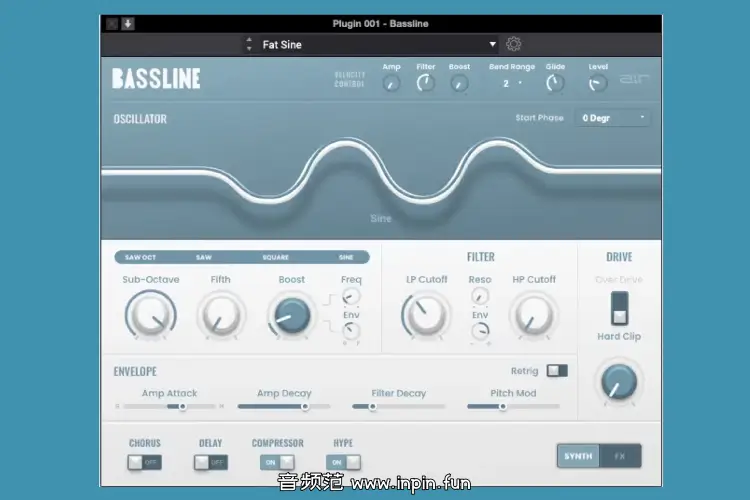This screenshot has height=500, width=750.
Task: Click the Bend Range value 2
Action: [x=506, y=84]
